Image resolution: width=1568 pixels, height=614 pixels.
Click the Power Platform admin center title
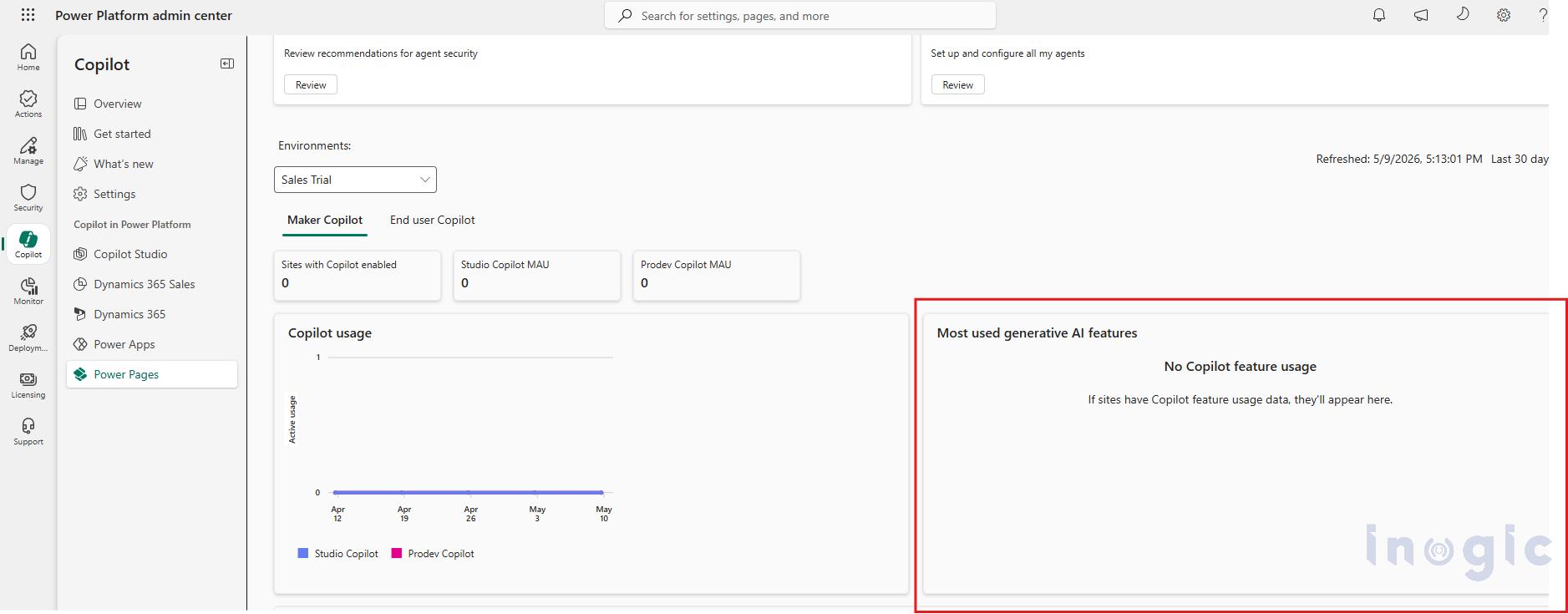[144, 15]
